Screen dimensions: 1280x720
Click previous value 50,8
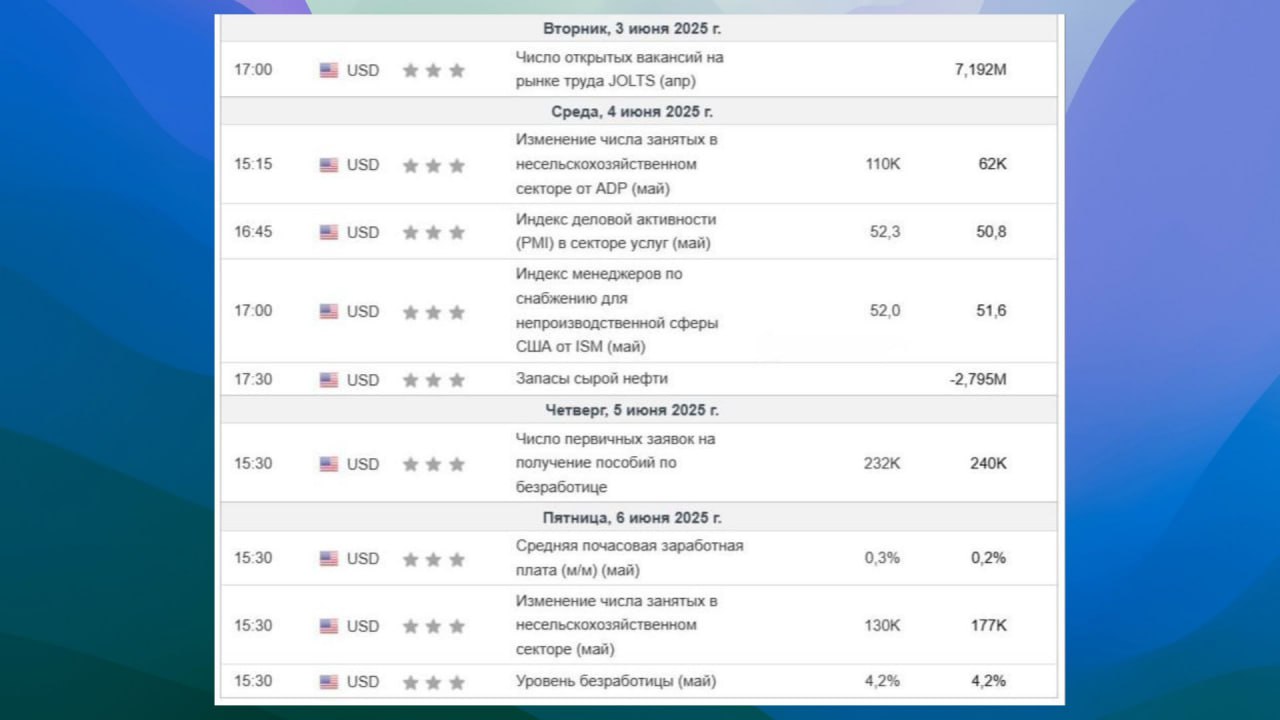[x=991, y=231]
